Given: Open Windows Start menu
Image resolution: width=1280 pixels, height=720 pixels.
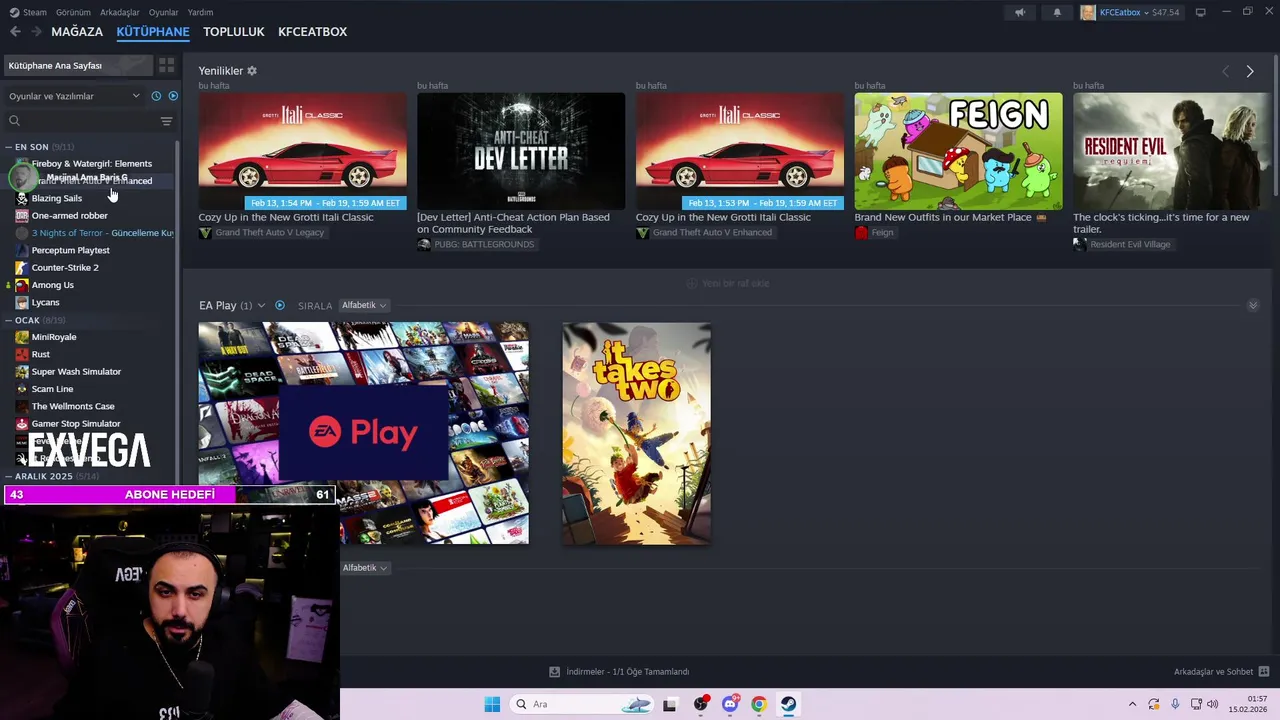Looking at the screenshot, I should (x=492, y=704).
